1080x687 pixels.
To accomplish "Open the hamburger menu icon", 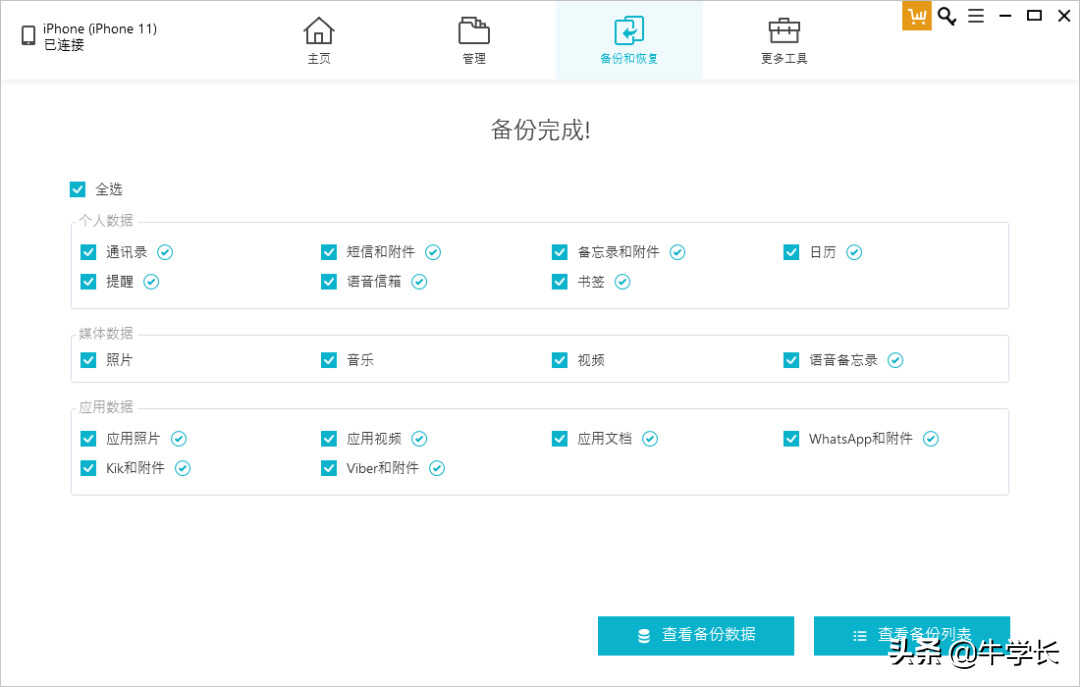I will [976, 16].
